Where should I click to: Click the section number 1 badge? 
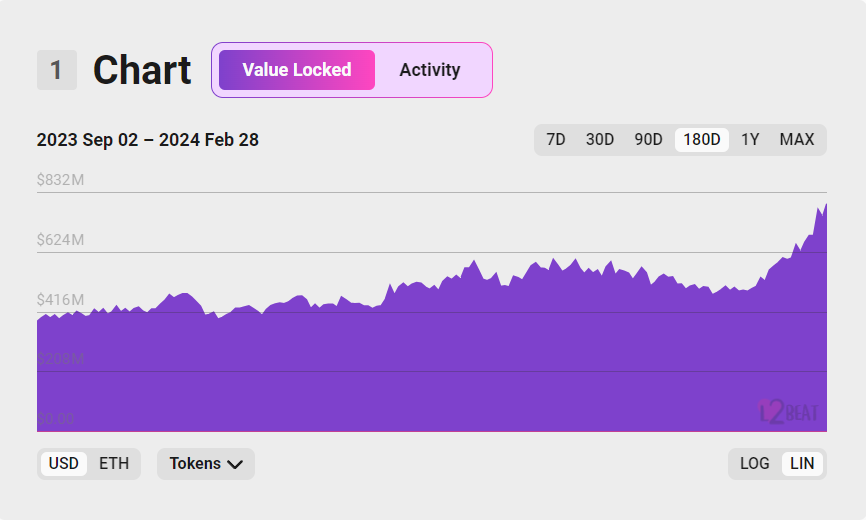pyautogui.click(x=57, y=70)
